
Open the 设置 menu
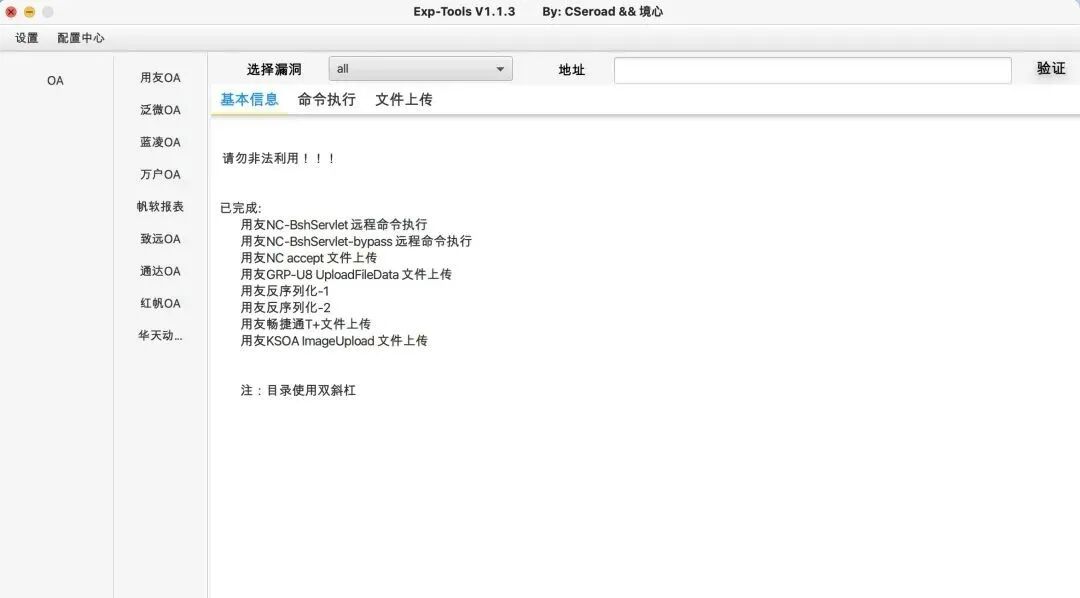point(27,38)
